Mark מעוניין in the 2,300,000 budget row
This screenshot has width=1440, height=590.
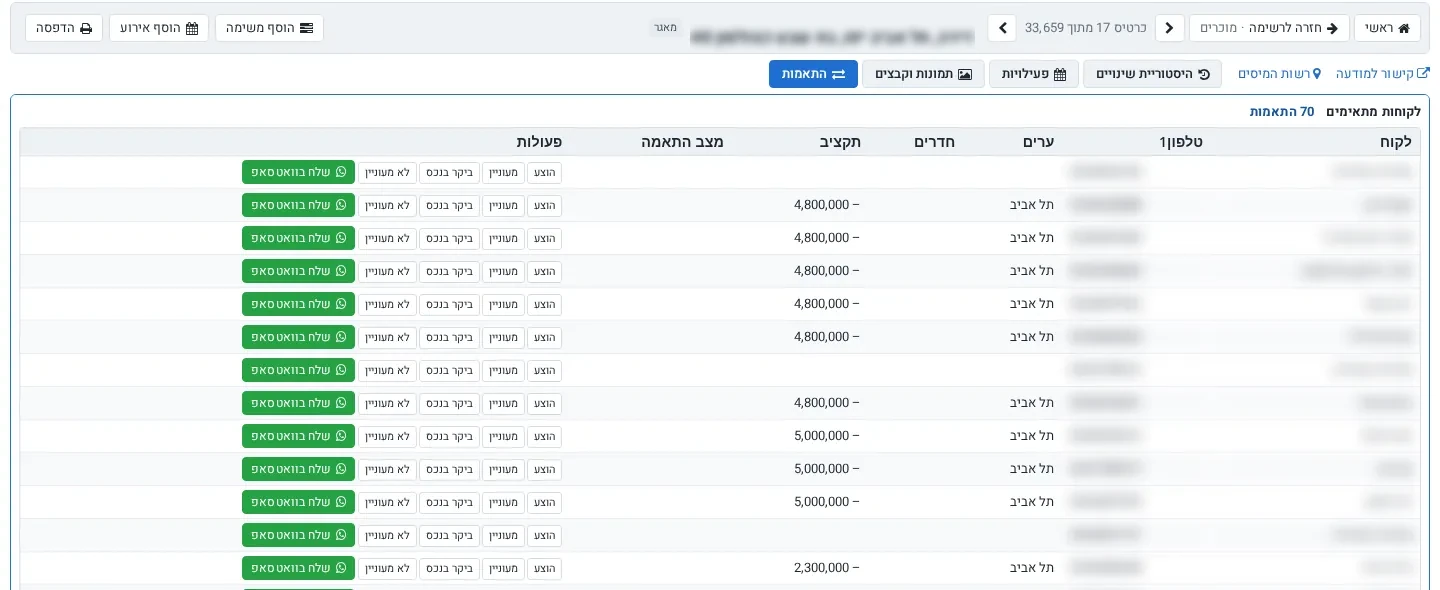click(x=503, y=569)
